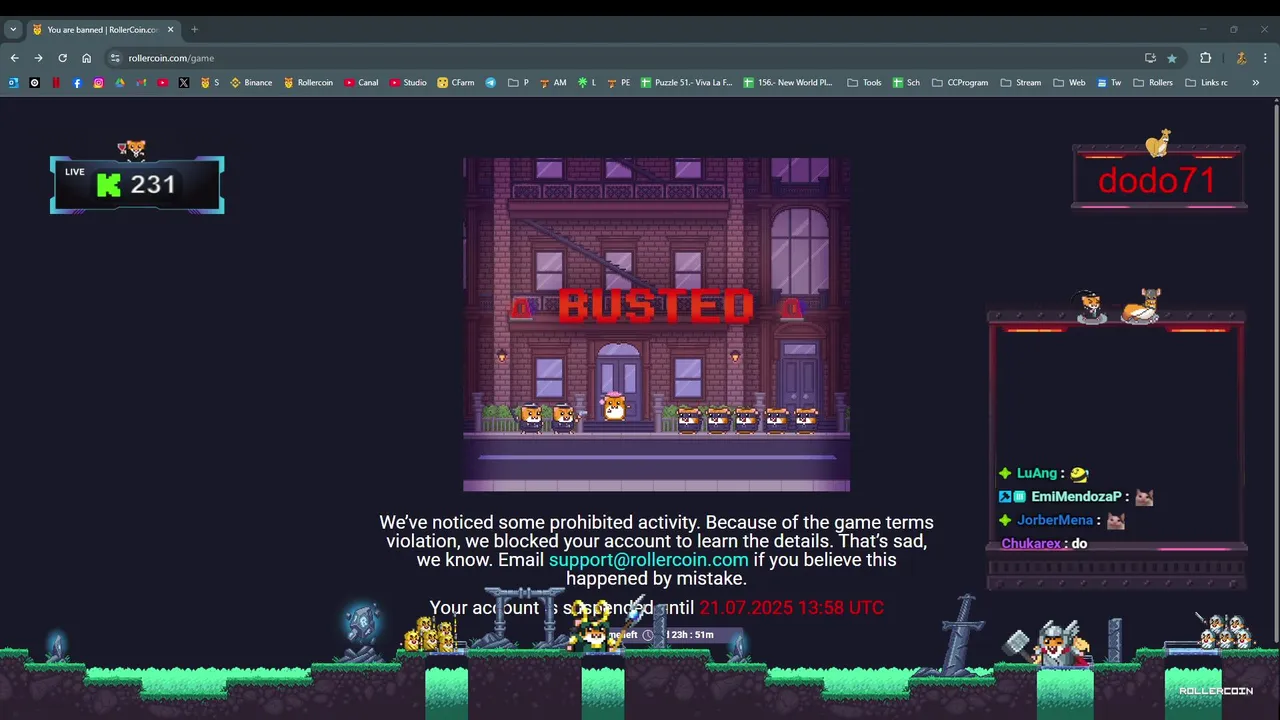Open the PE bookmark
Screen dimensions: 1280x720
618,83
